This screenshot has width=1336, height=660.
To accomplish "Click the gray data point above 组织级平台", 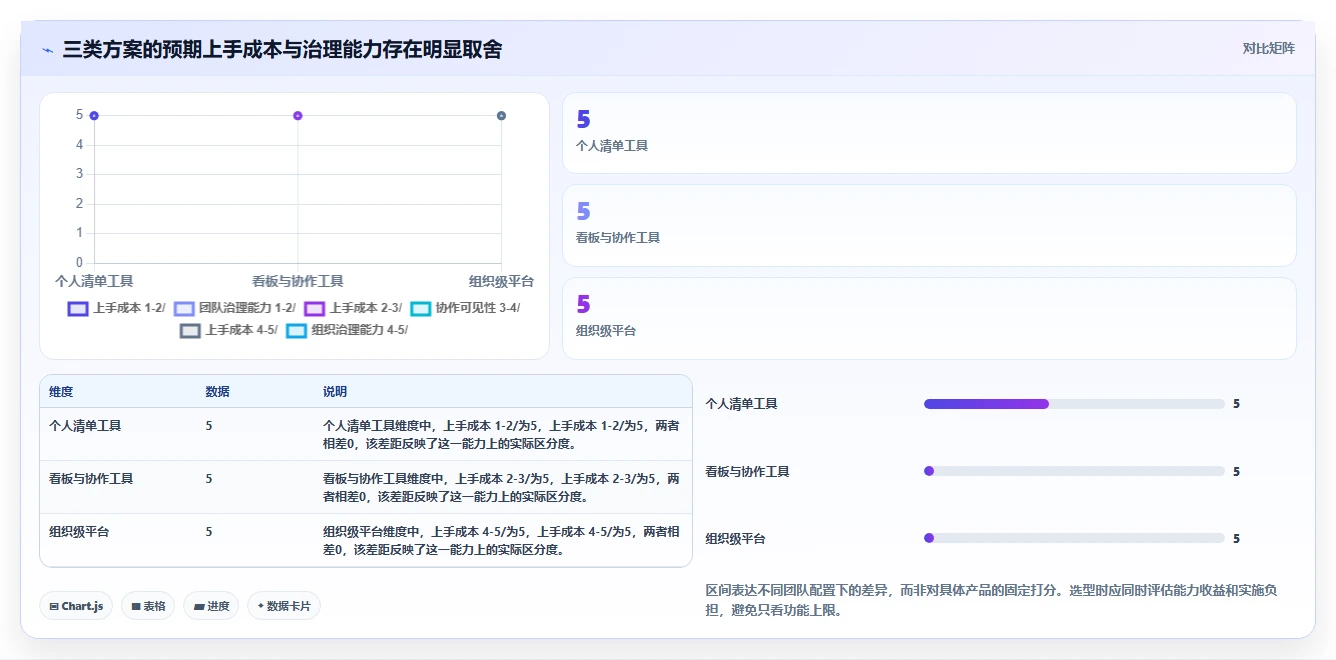I will point(501,116).
